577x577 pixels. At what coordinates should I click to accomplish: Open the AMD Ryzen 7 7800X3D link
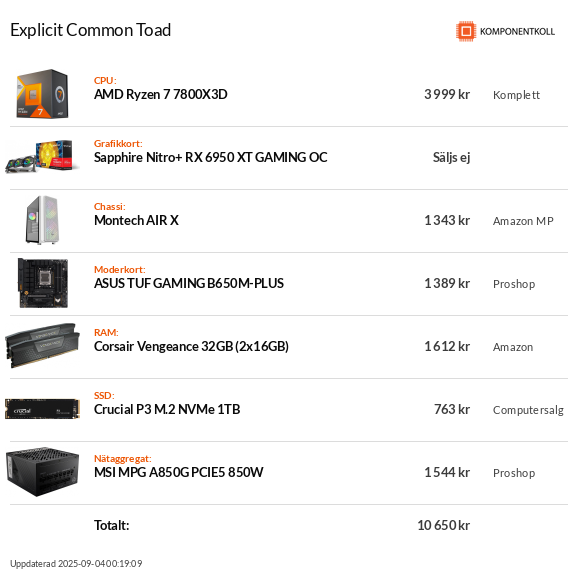pyautogui.click(x=160, y=94)
